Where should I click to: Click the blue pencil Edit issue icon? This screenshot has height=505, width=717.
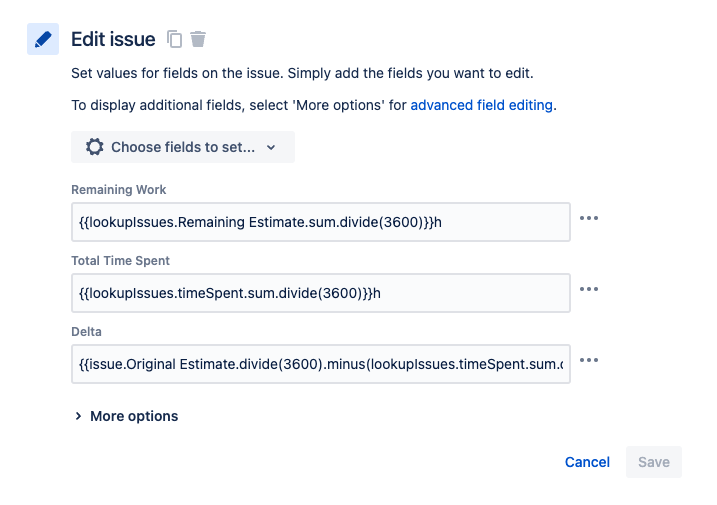[x=43, y=39]
